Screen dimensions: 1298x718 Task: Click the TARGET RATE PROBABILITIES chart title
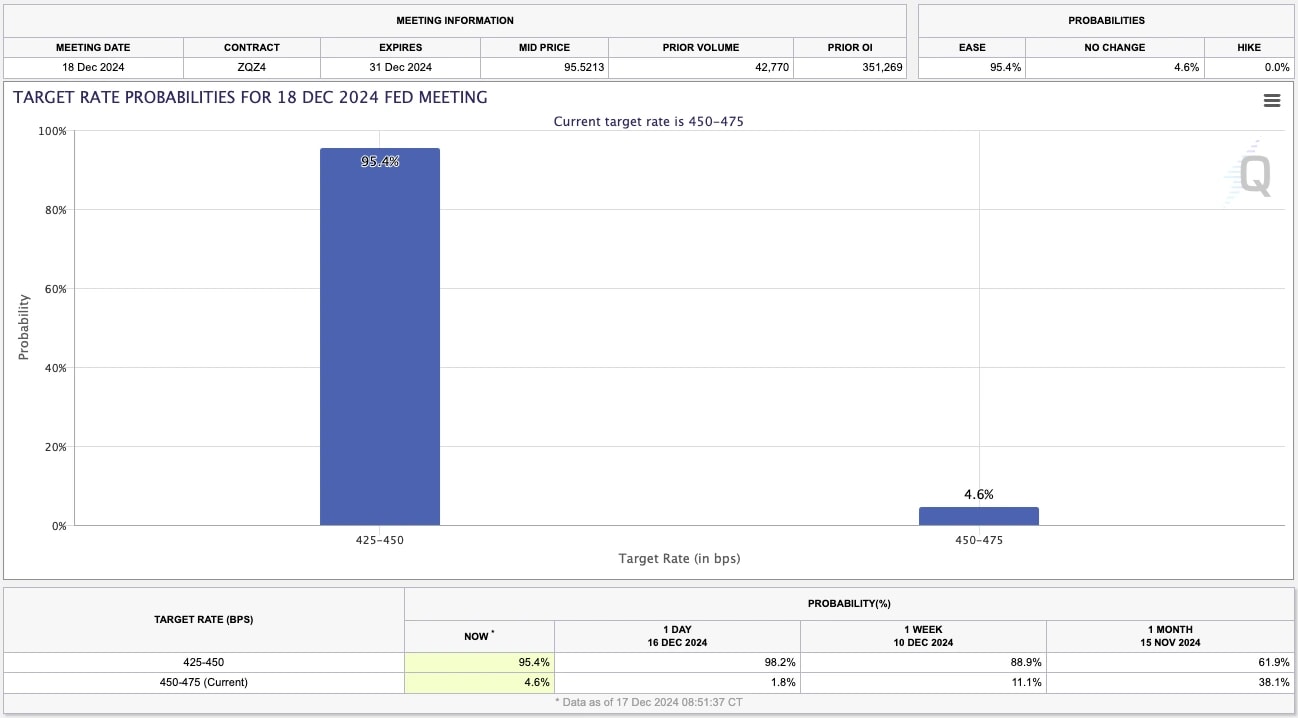250,97
